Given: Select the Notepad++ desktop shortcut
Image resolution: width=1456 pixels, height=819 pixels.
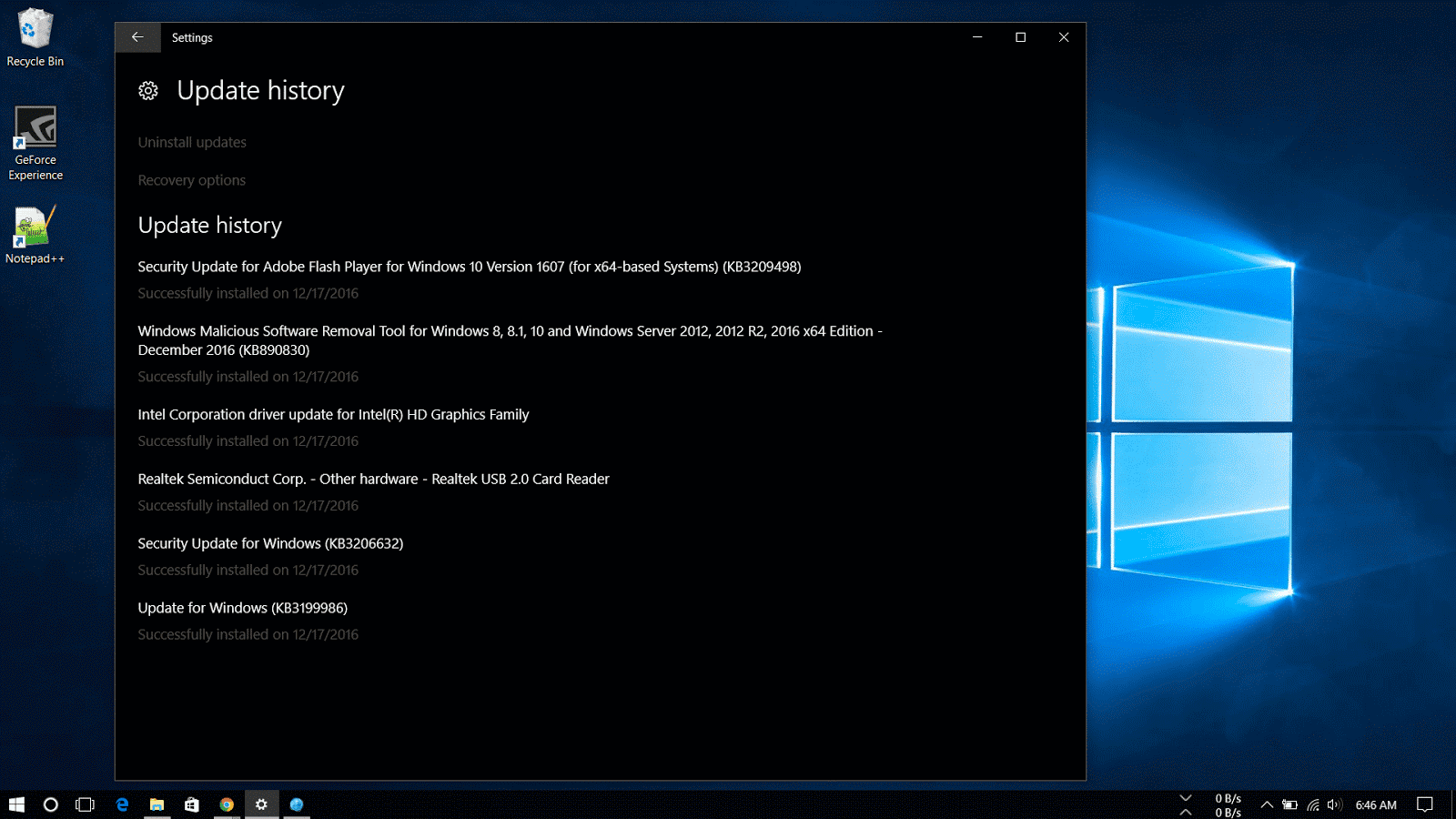Looking at the screenshot, I should (x=35, y=235).
